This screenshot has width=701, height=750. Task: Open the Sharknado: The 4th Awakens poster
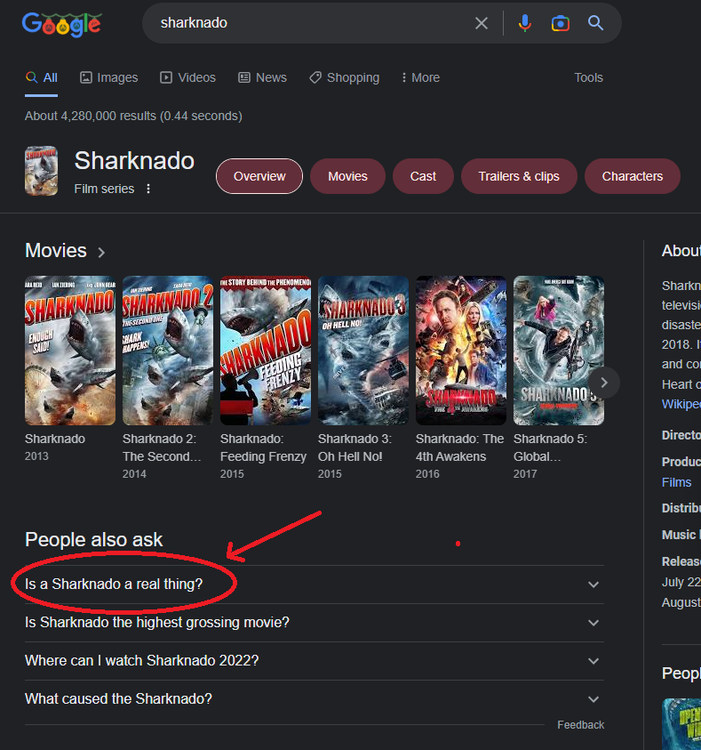(461, 351)
